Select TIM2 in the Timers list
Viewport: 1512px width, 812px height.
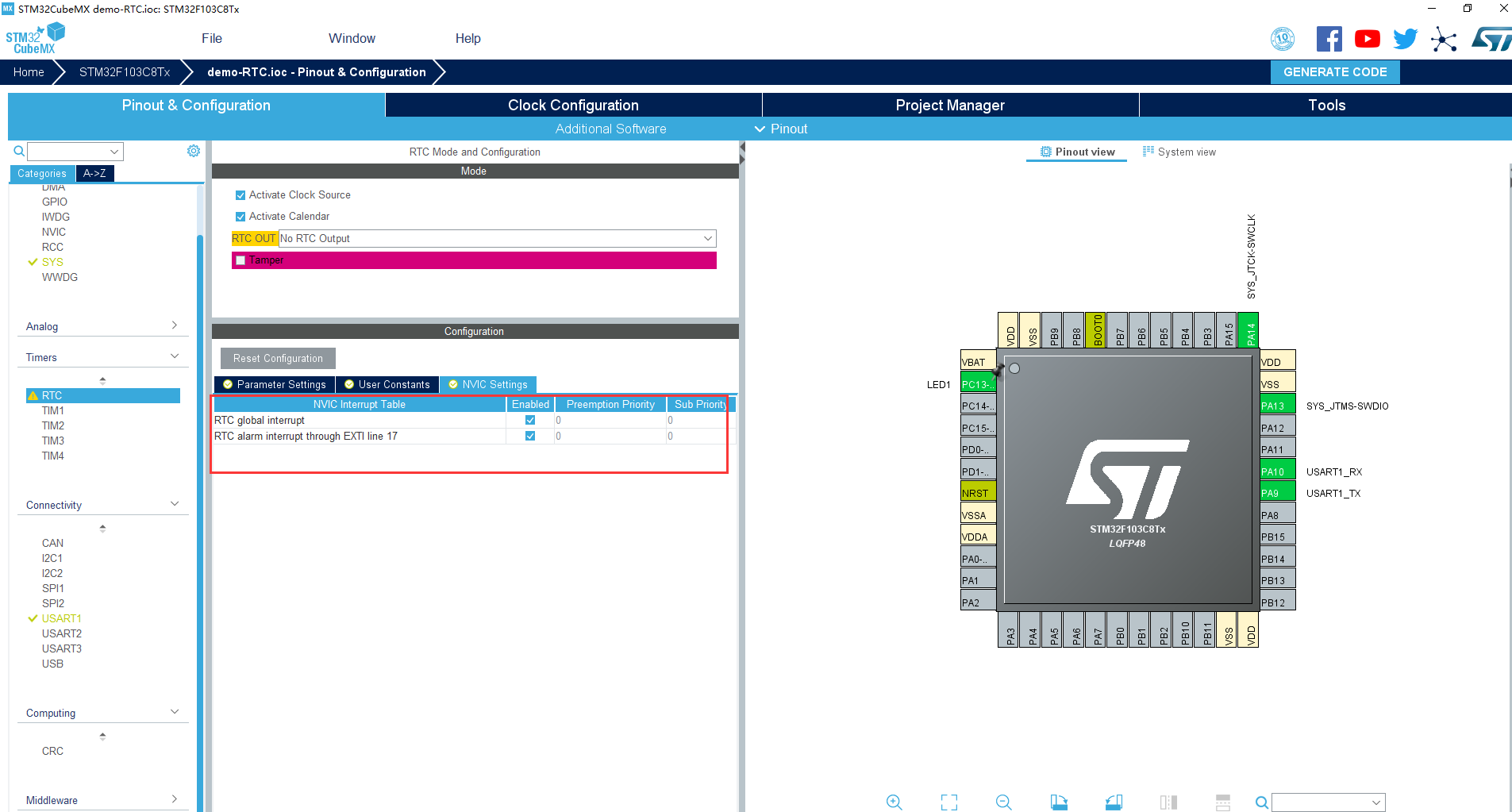click(52, 425)
